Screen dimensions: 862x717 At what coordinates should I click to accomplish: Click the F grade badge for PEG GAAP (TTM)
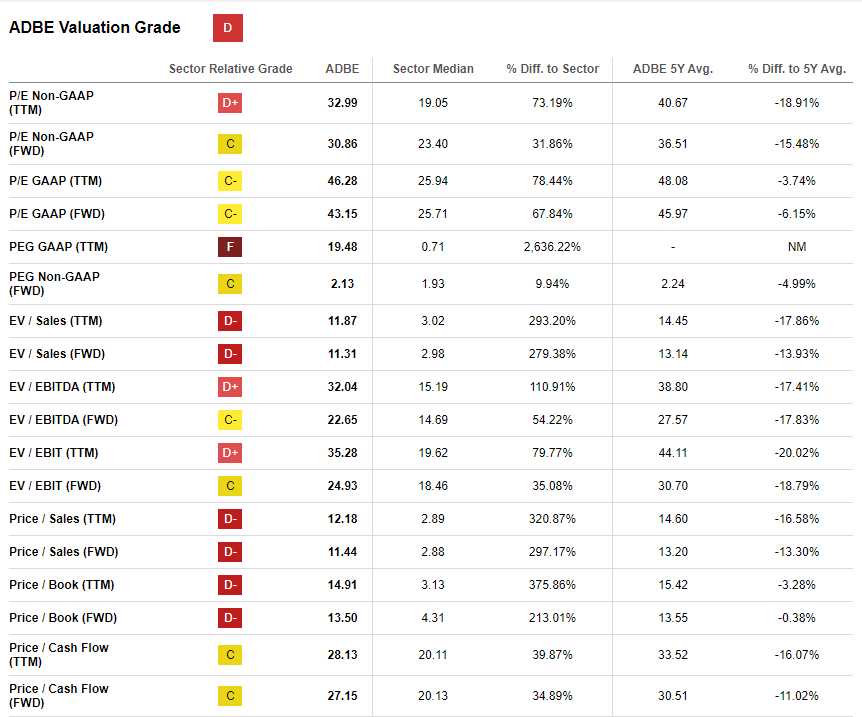pos(230,246)
